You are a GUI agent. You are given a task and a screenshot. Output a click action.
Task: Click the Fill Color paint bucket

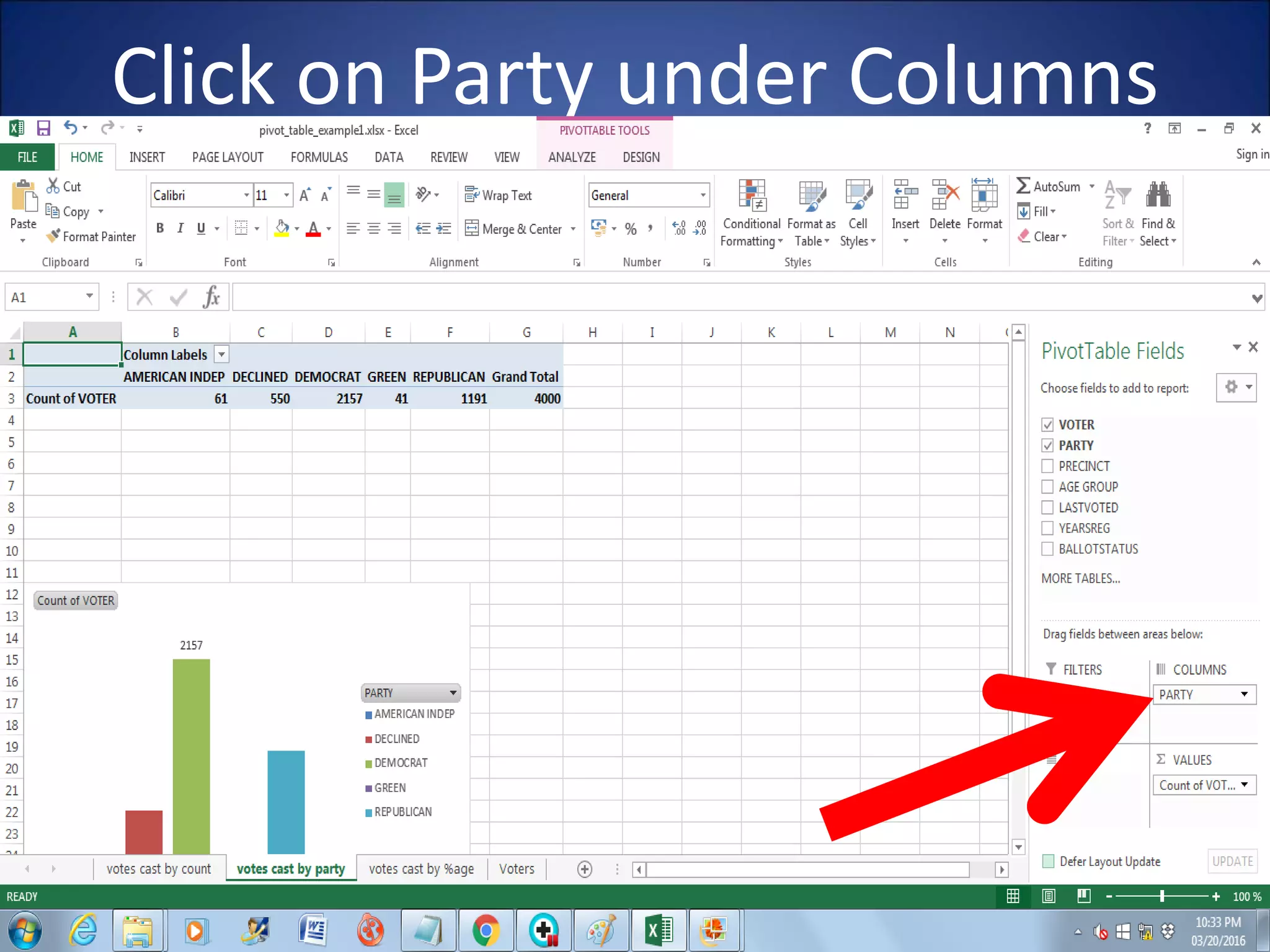click(282, 228)
